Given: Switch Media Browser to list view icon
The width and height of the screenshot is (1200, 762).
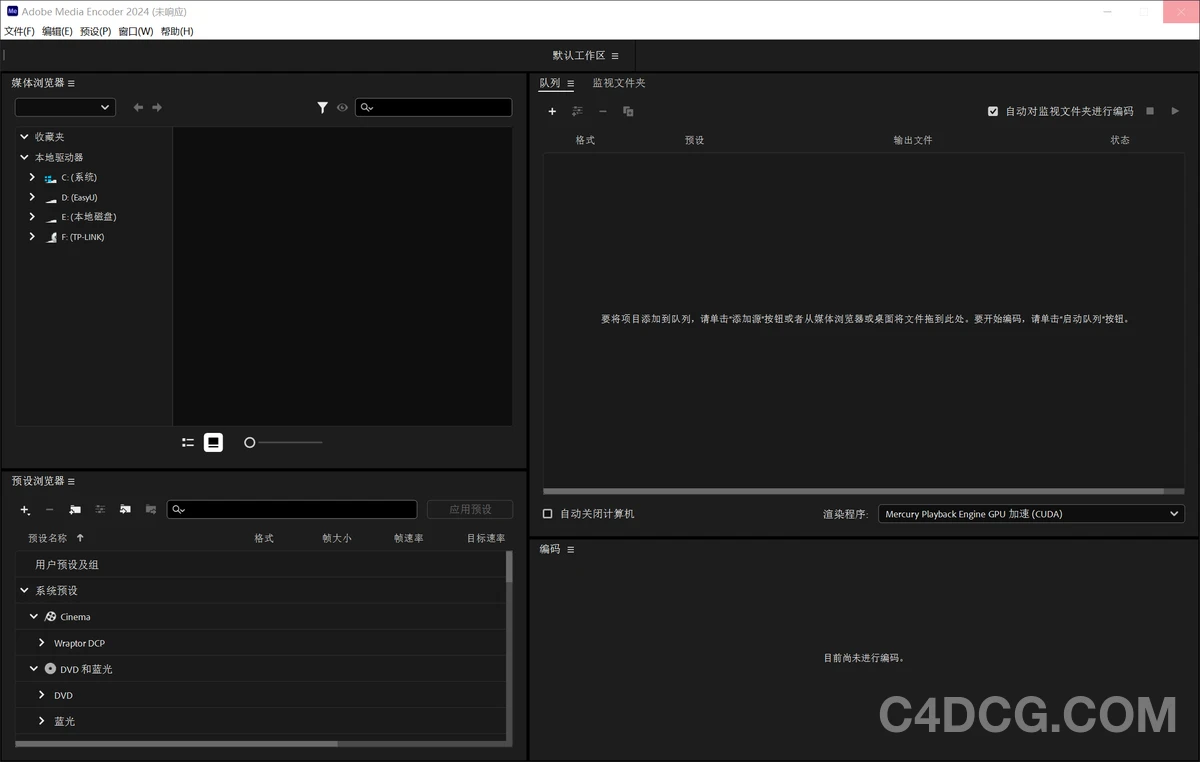Looking at the screenshot, I should point(187,442).
